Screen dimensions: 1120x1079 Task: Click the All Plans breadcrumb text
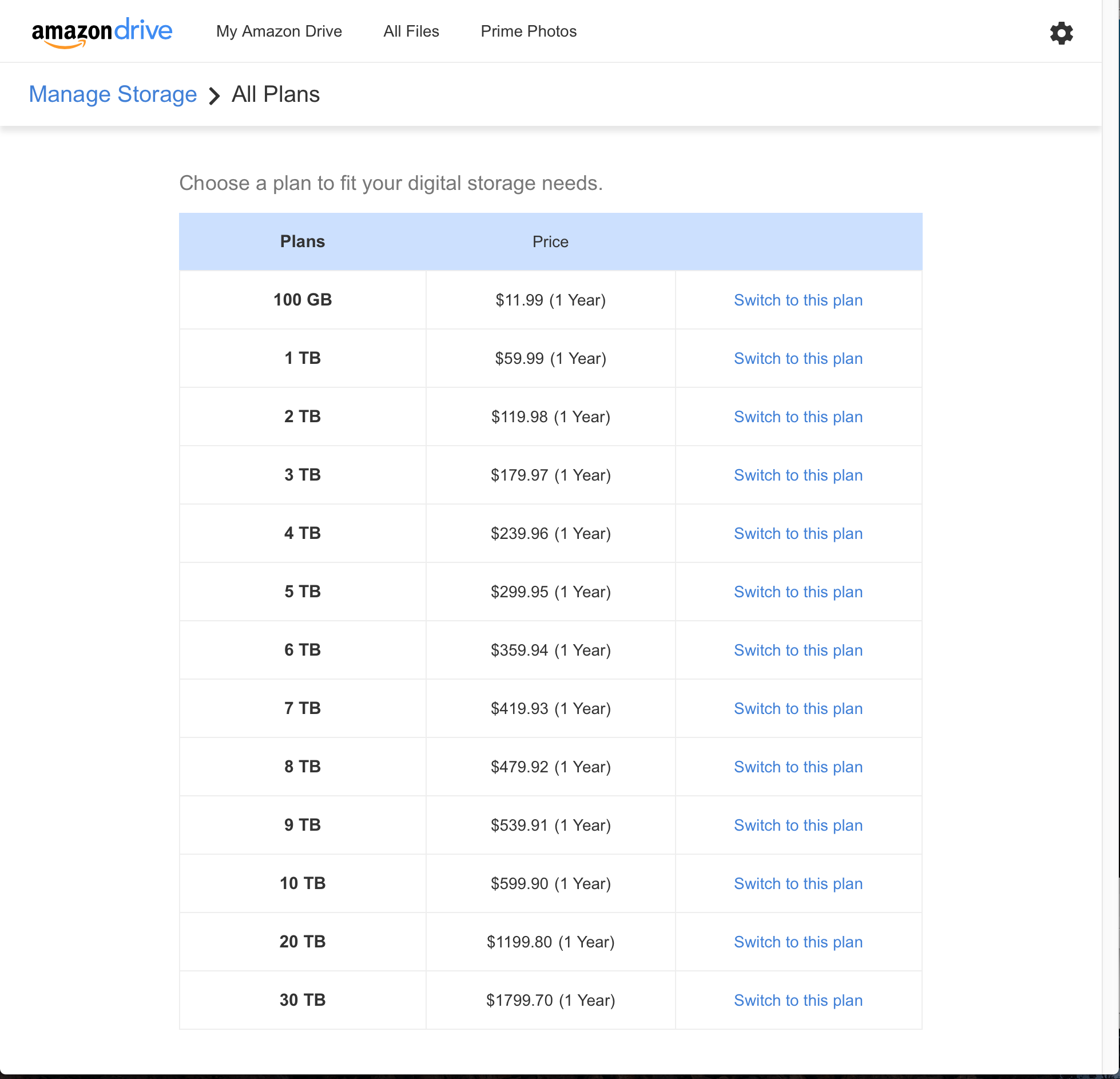pyautogui.click(x=275, y=94)
